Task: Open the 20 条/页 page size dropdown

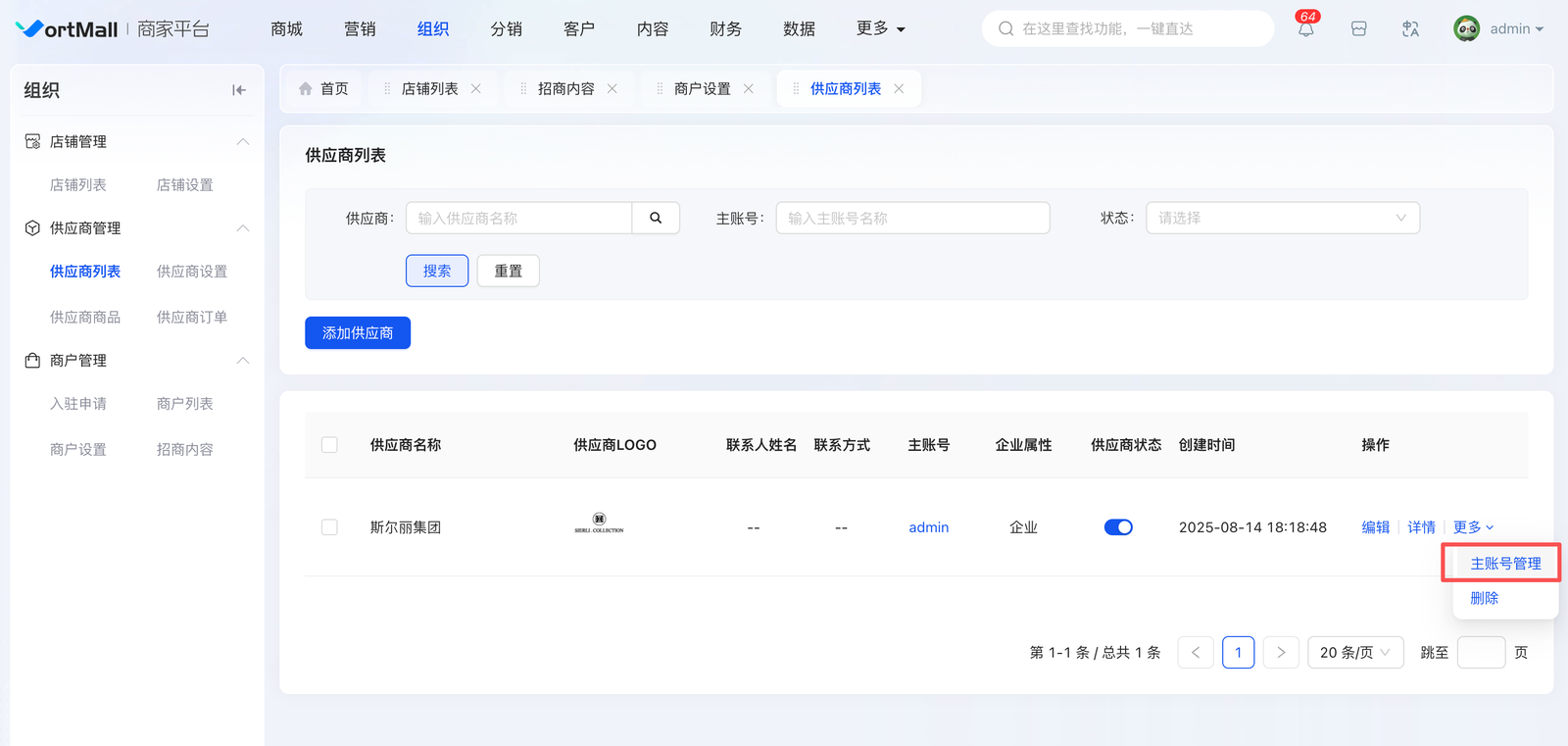Action: (x=1354, y=653)
